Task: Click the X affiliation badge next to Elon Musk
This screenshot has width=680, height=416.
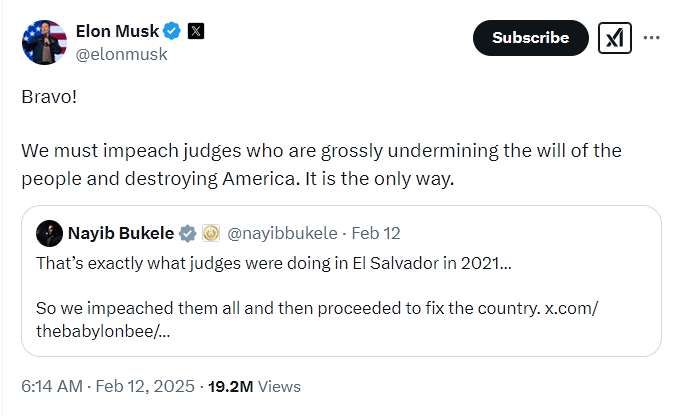Action: (196, 31)
